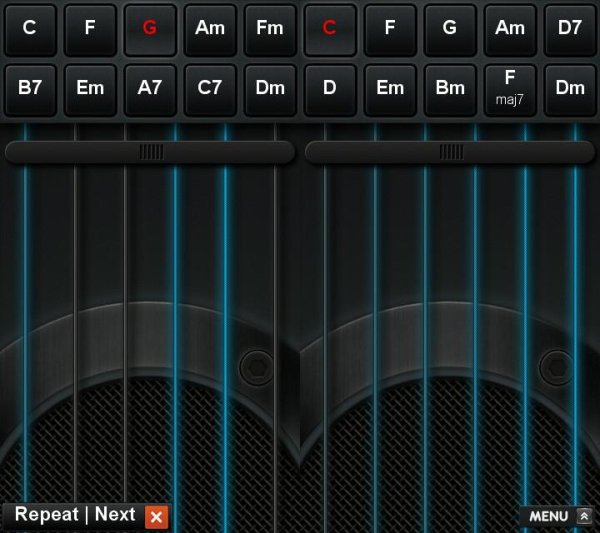This screenshot has width=600, height=533.
Task: Play the Bm chord button
Action: [x=450, y=90]
